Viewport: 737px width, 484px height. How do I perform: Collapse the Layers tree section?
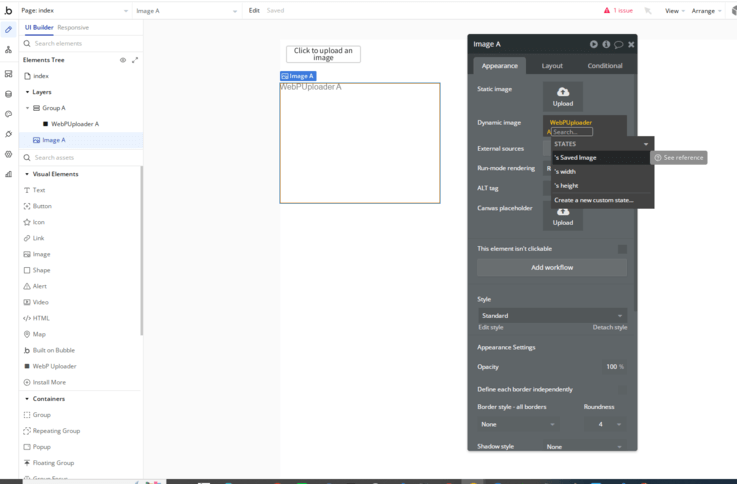[x=27, y=92]
